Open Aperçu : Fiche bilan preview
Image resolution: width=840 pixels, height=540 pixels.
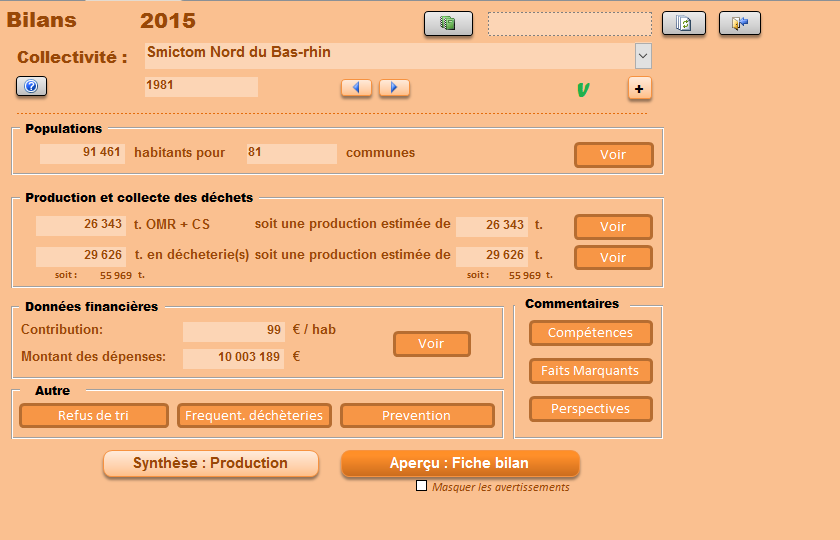click(460, 464)
